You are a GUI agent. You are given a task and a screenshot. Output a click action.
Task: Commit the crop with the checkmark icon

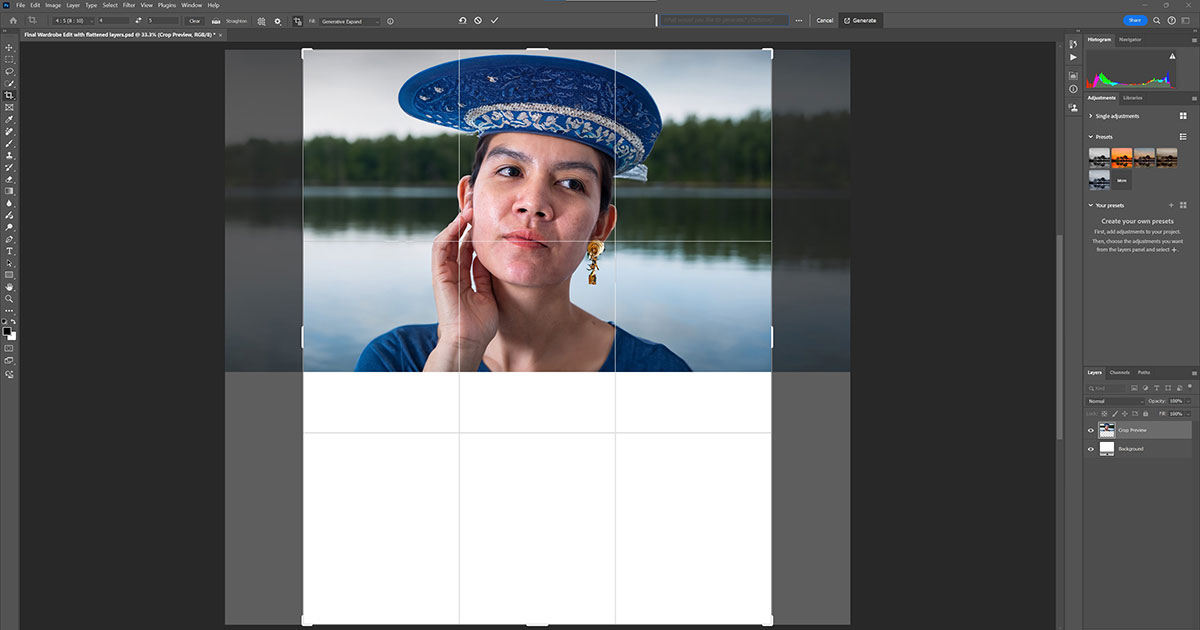click(494, 20)
